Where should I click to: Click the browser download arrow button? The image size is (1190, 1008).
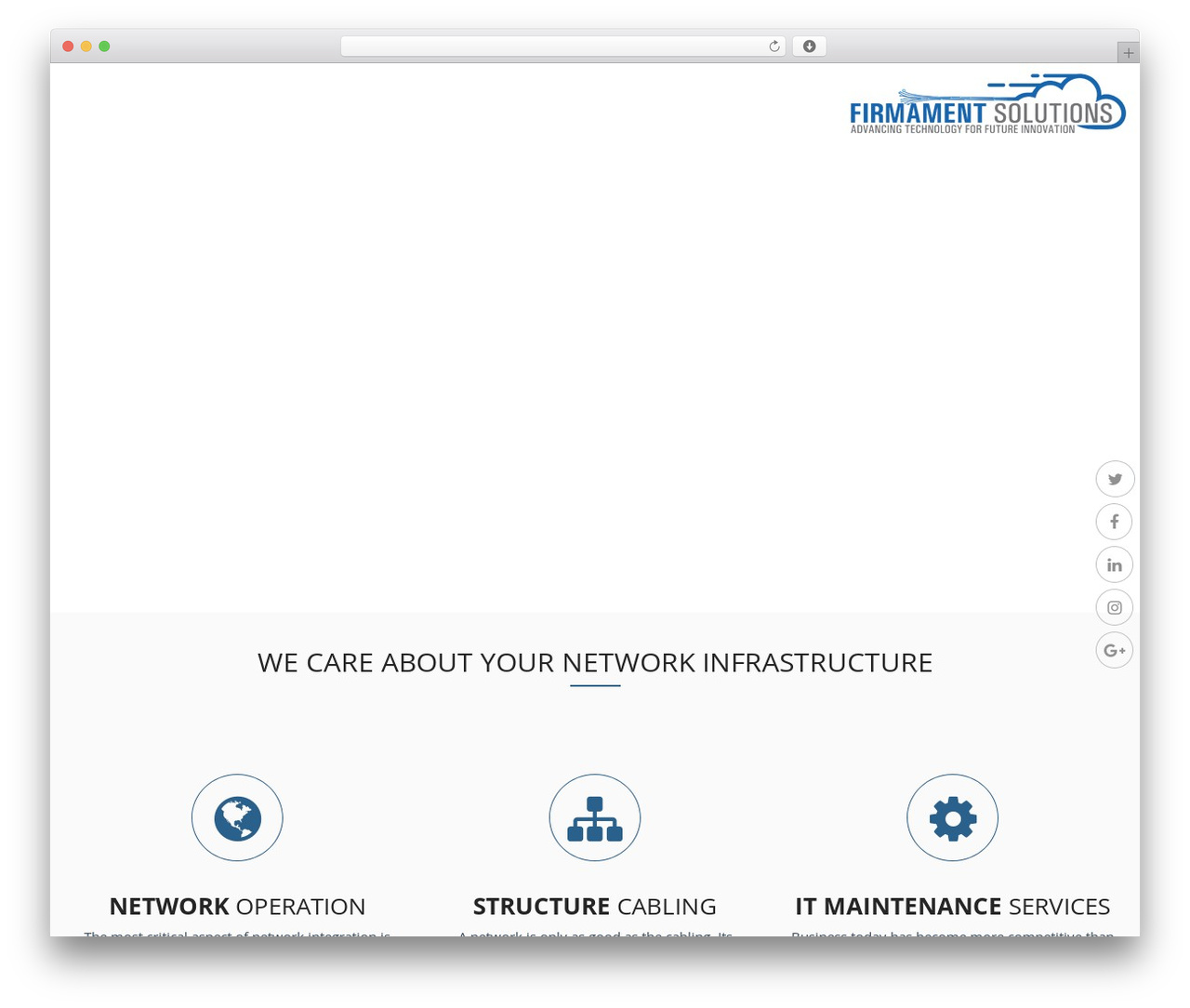pyautogui.click(x=809, y=46)
